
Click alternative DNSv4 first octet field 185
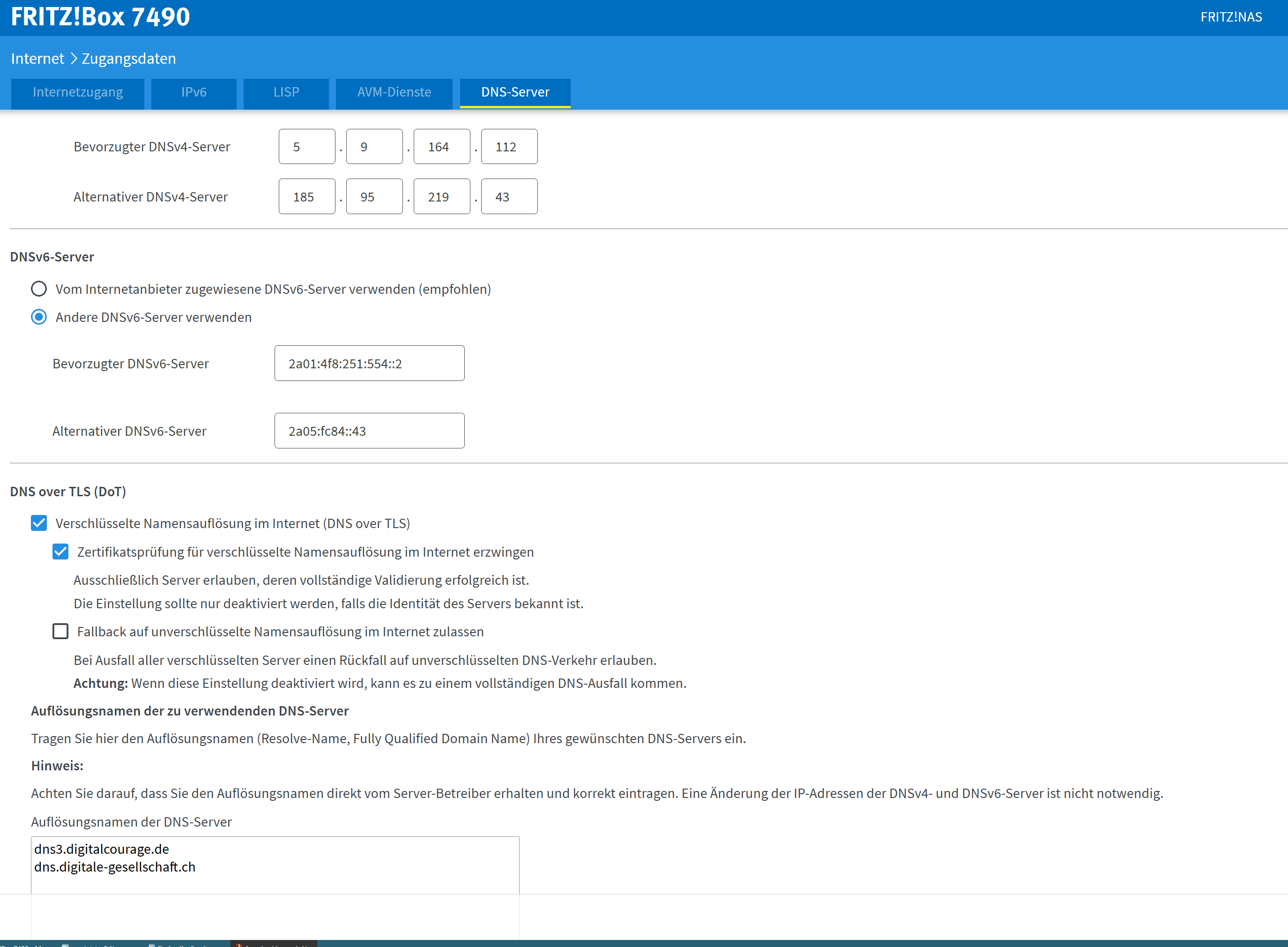pyautogui.click(x=307, y=197)
